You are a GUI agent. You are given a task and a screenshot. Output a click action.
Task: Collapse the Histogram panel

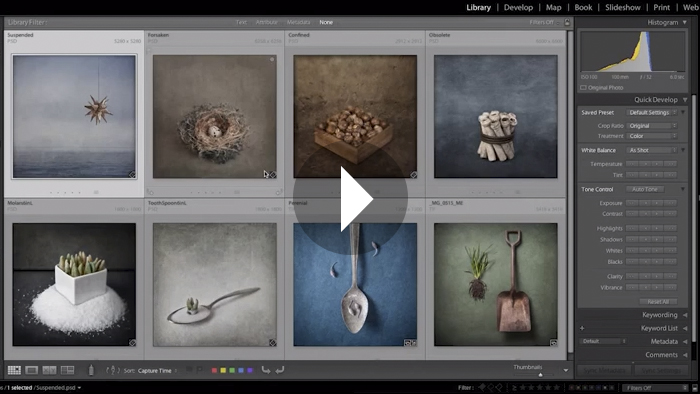[685, 22]
